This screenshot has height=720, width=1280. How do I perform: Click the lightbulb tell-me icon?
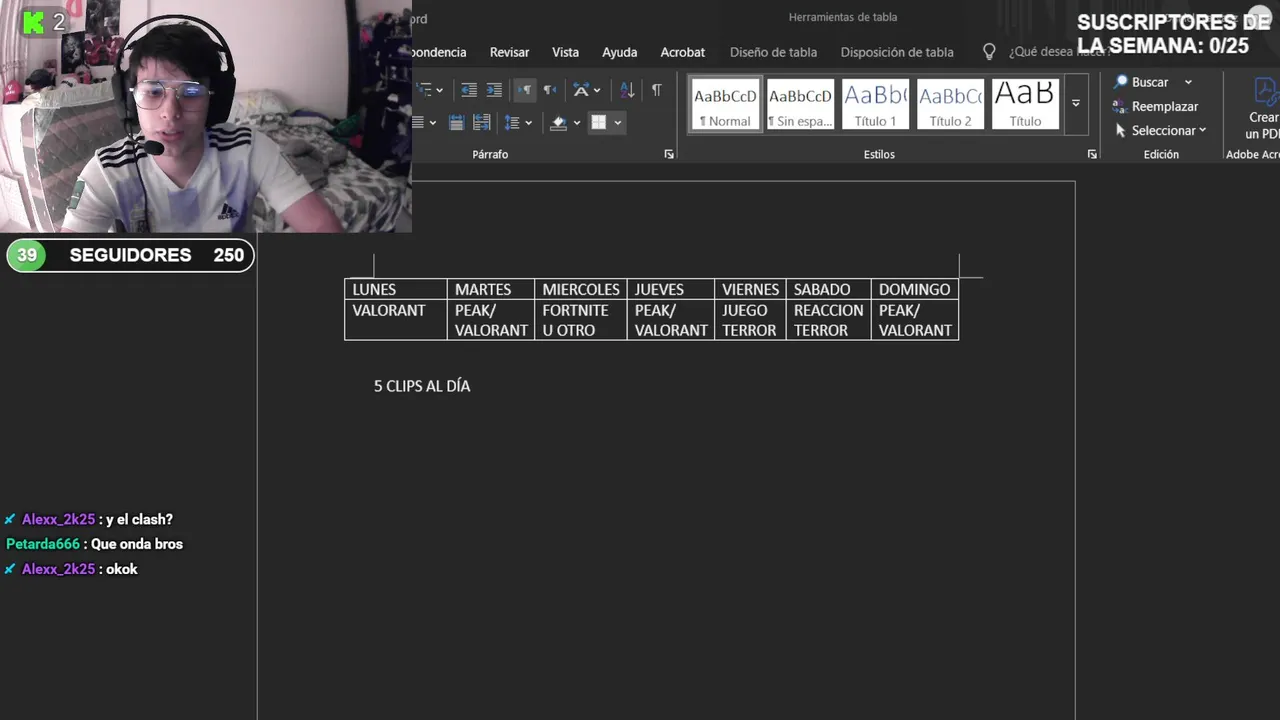pos(989,51)
